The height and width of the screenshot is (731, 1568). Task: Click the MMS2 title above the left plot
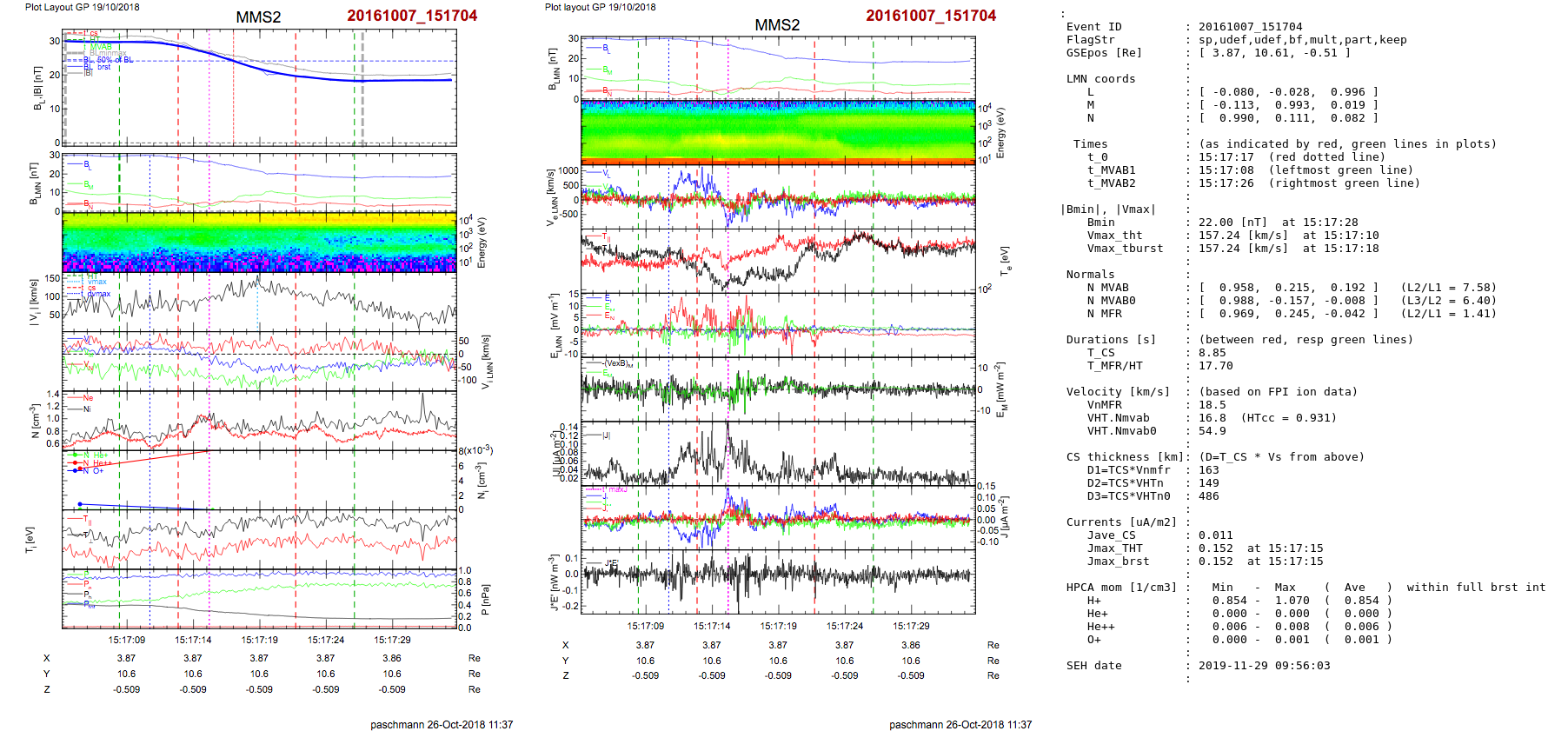click(x=258, y=17)
